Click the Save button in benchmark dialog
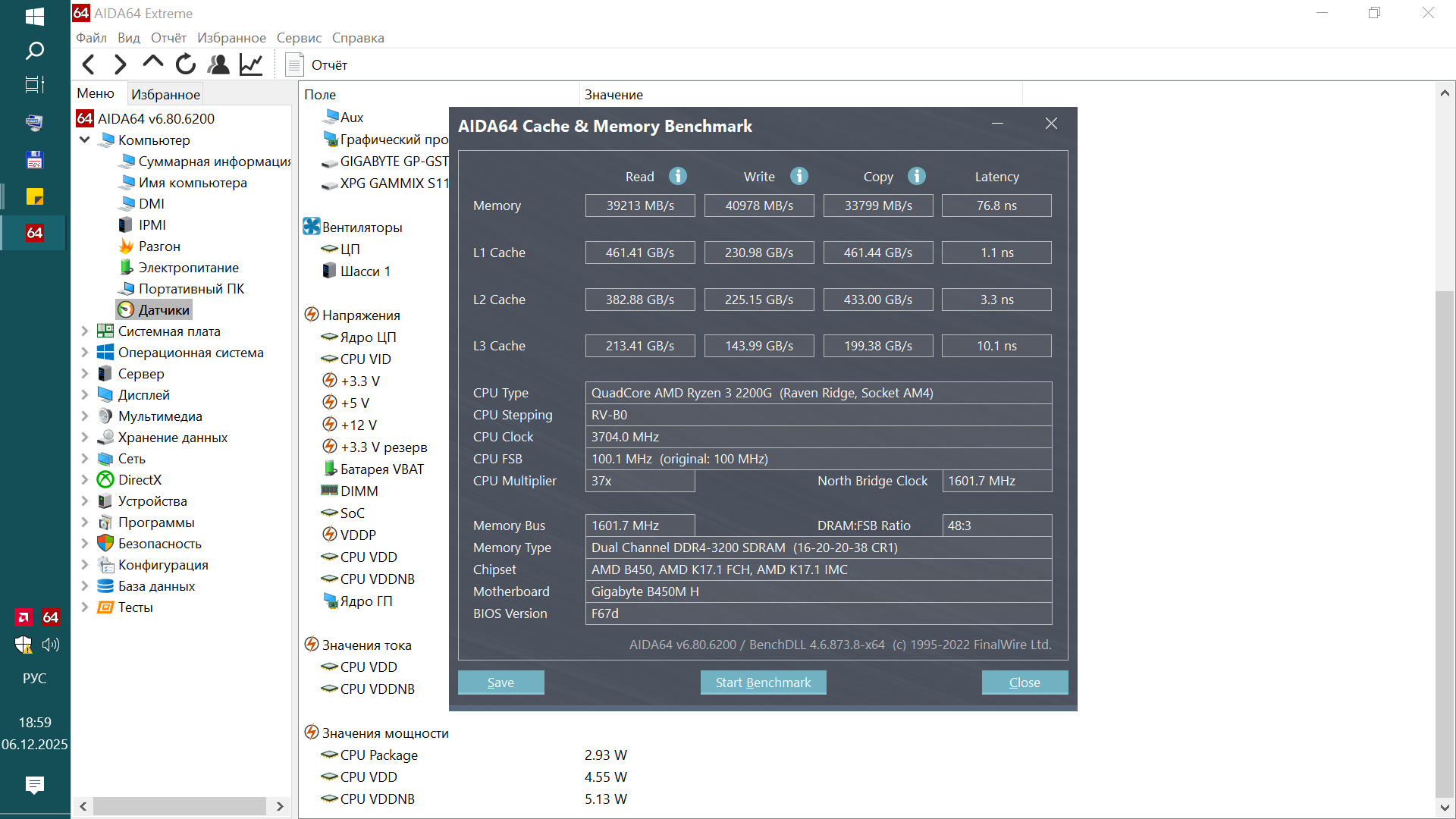This screenshot has height=819, width=1456. coord(500,682)
